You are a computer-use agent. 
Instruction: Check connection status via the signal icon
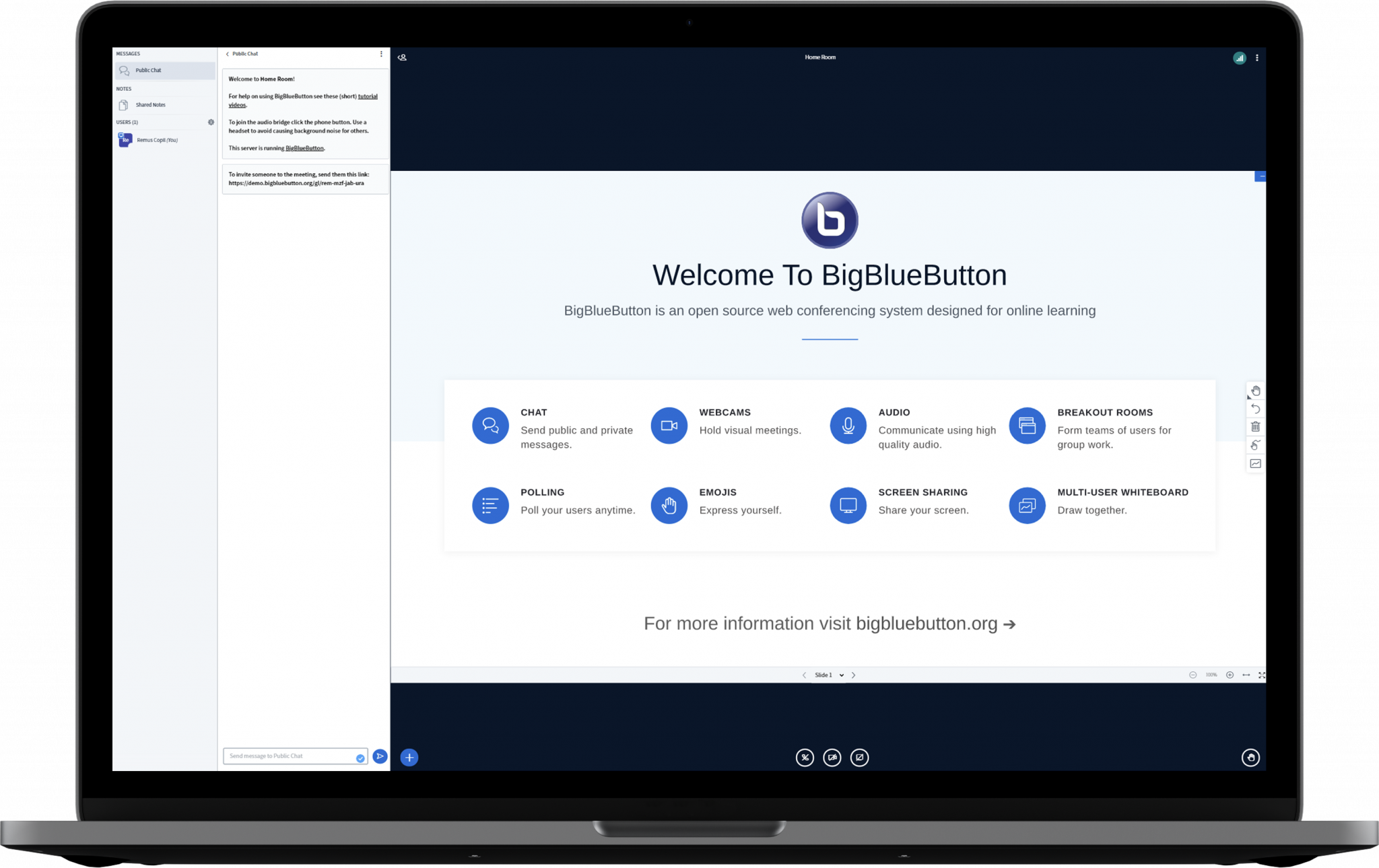[x=1239, y=58]
